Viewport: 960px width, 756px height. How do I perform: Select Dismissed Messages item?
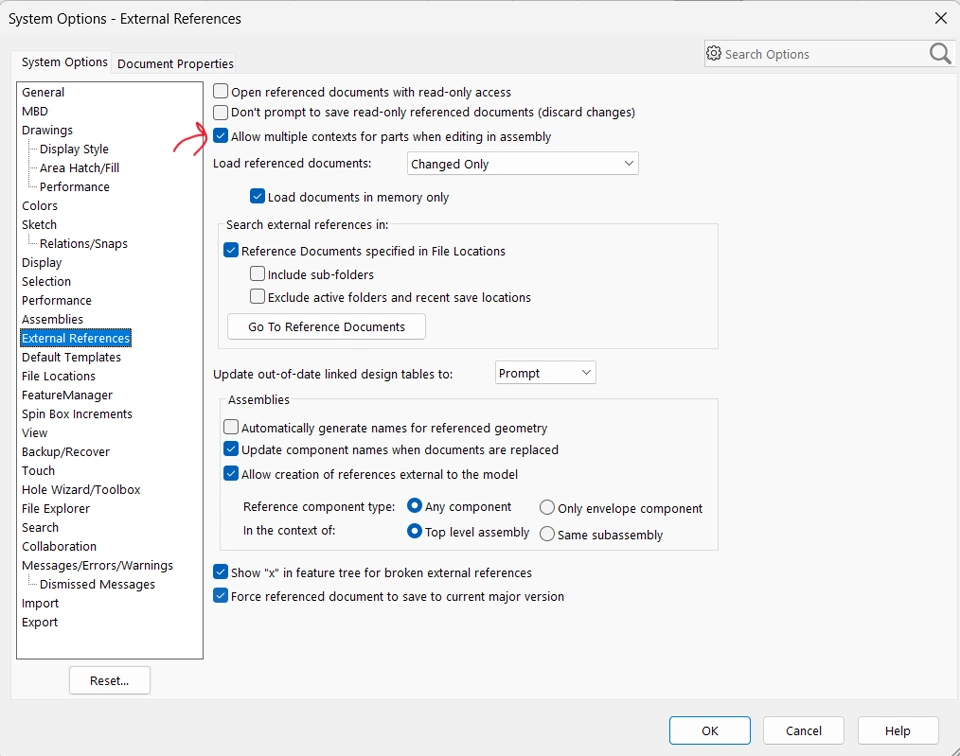click(x=97, y=585)
